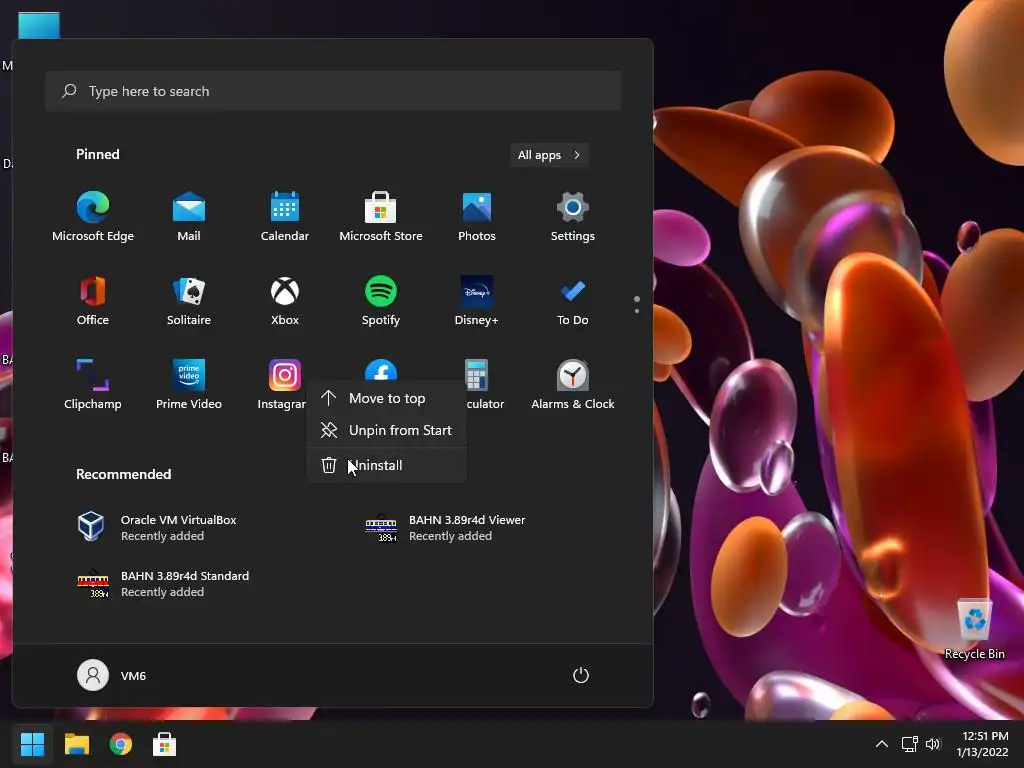Select Uninstall from the context menu

(387, 465)
